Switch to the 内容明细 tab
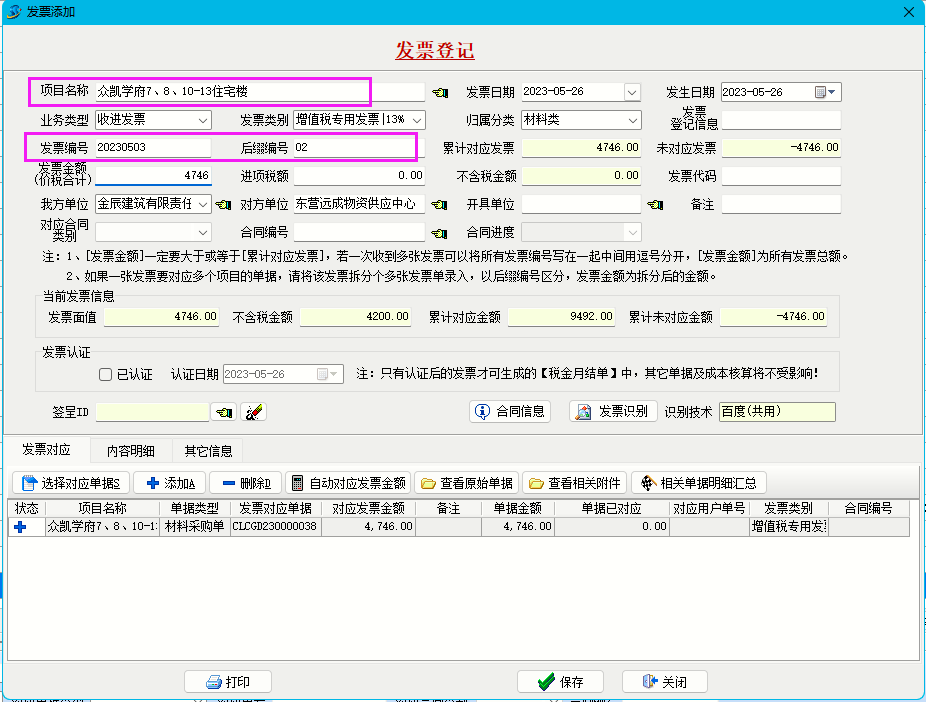The image size is (926, 702). tap(133, 451)
